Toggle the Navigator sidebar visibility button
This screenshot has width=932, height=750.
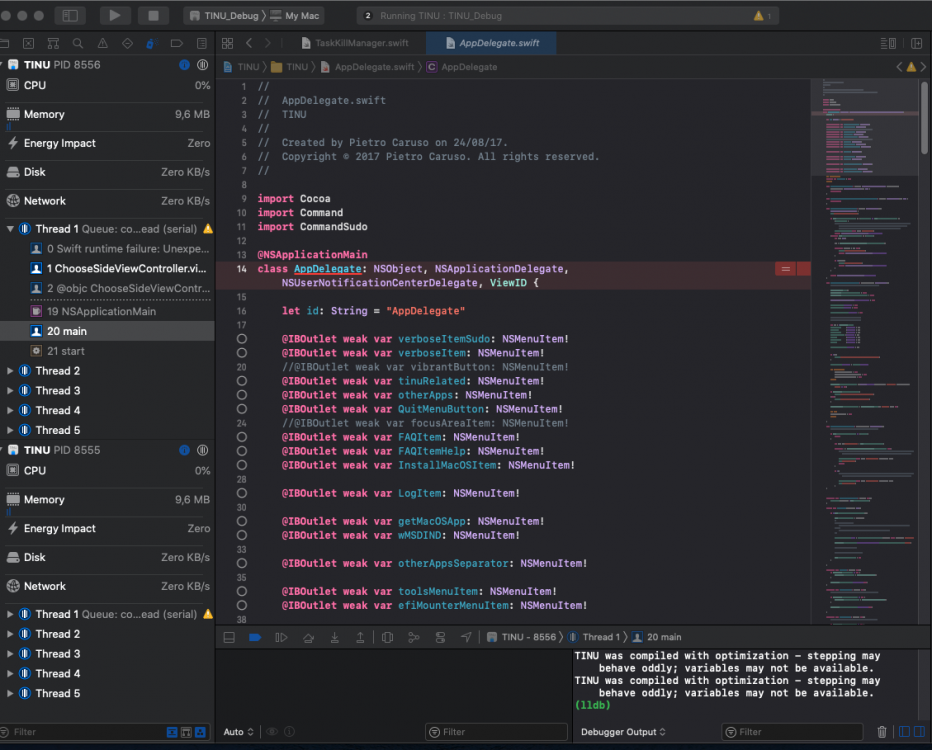click(x=70, y=16)
